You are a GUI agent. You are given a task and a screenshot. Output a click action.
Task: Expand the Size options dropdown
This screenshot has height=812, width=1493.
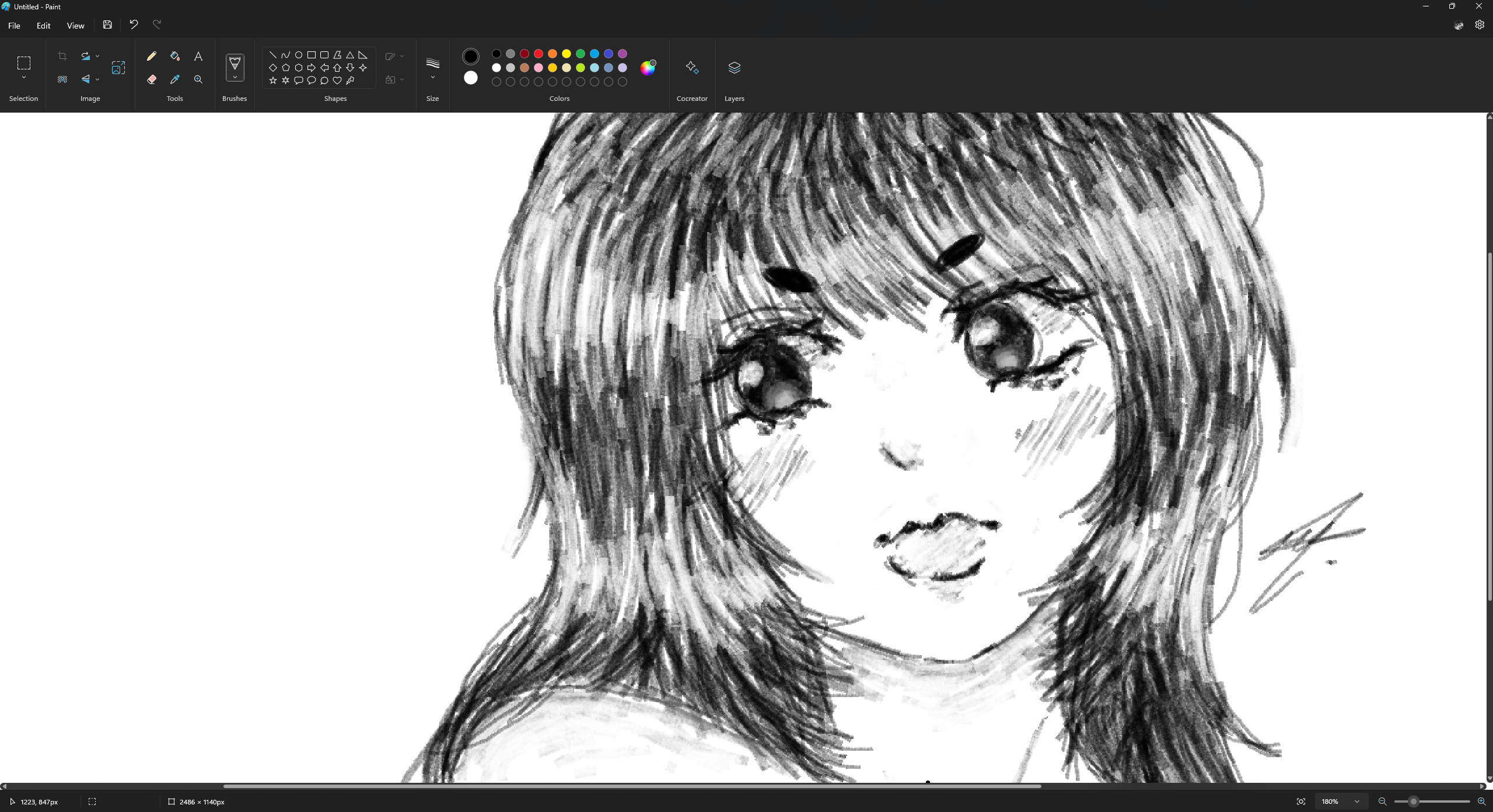point(432,77)
